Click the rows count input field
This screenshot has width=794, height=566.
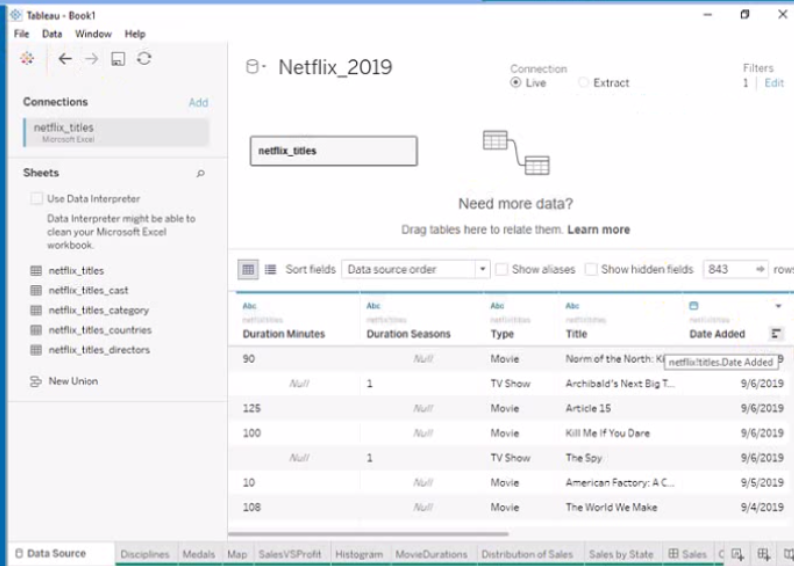tap(727, 269)
